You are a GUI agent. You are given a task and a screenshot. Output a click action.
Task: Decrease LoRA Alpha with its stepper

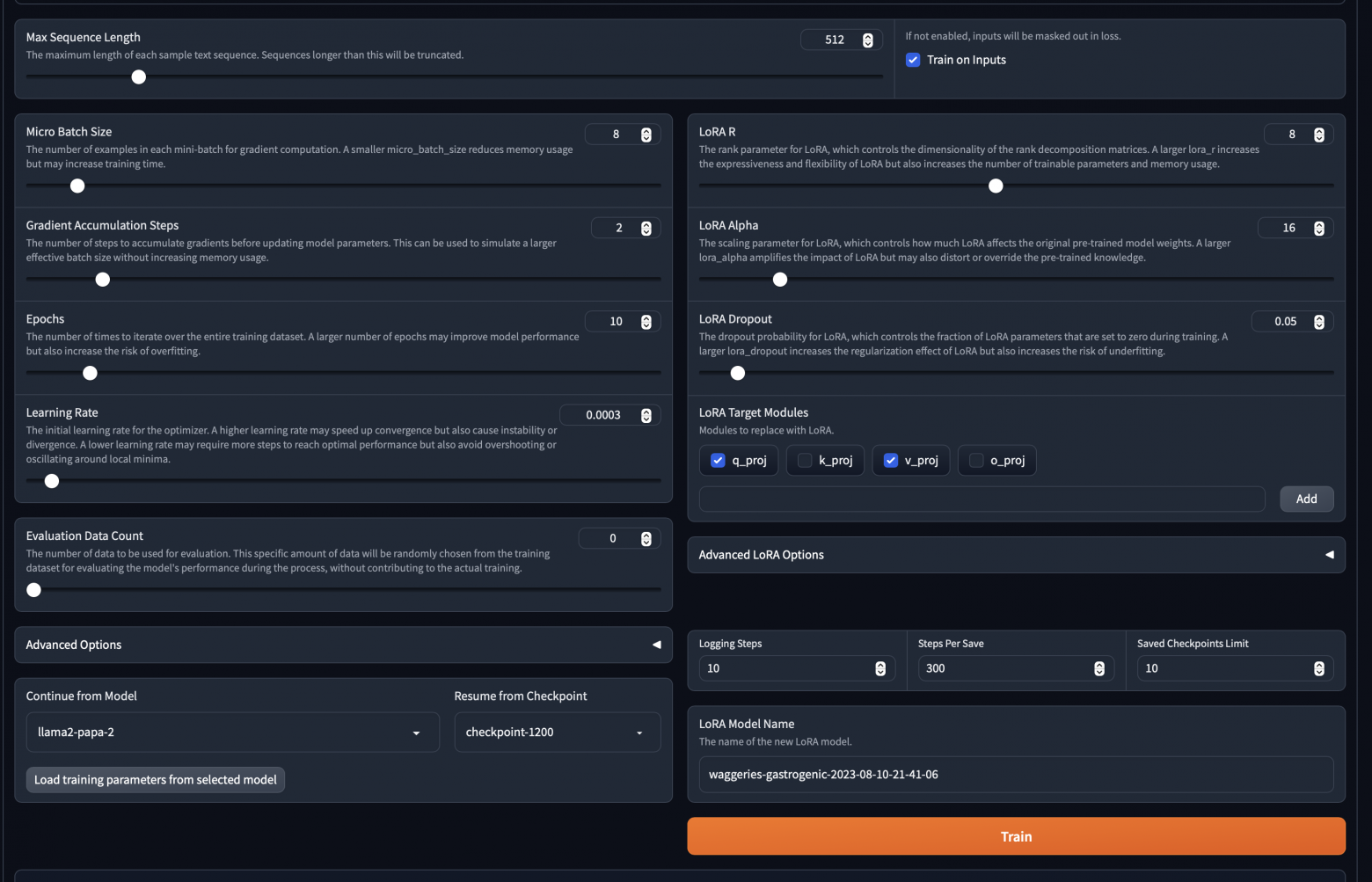pos(1319,230)
